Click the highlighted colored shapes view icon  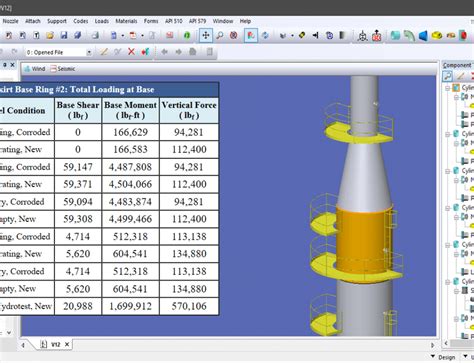point(251,35)
